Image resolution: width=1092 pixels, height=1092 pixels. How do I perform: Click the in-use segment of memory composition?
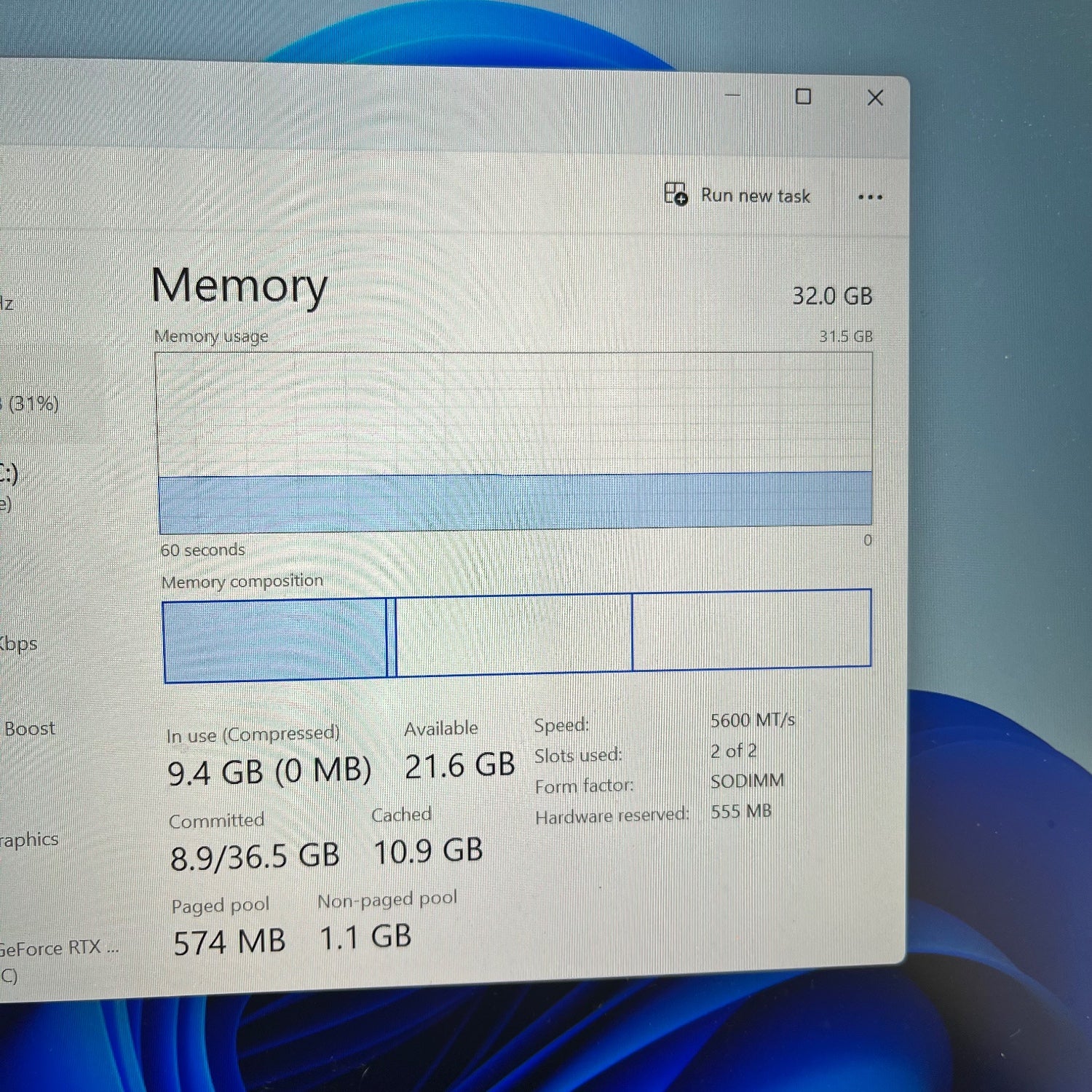[x=274, y=640]
